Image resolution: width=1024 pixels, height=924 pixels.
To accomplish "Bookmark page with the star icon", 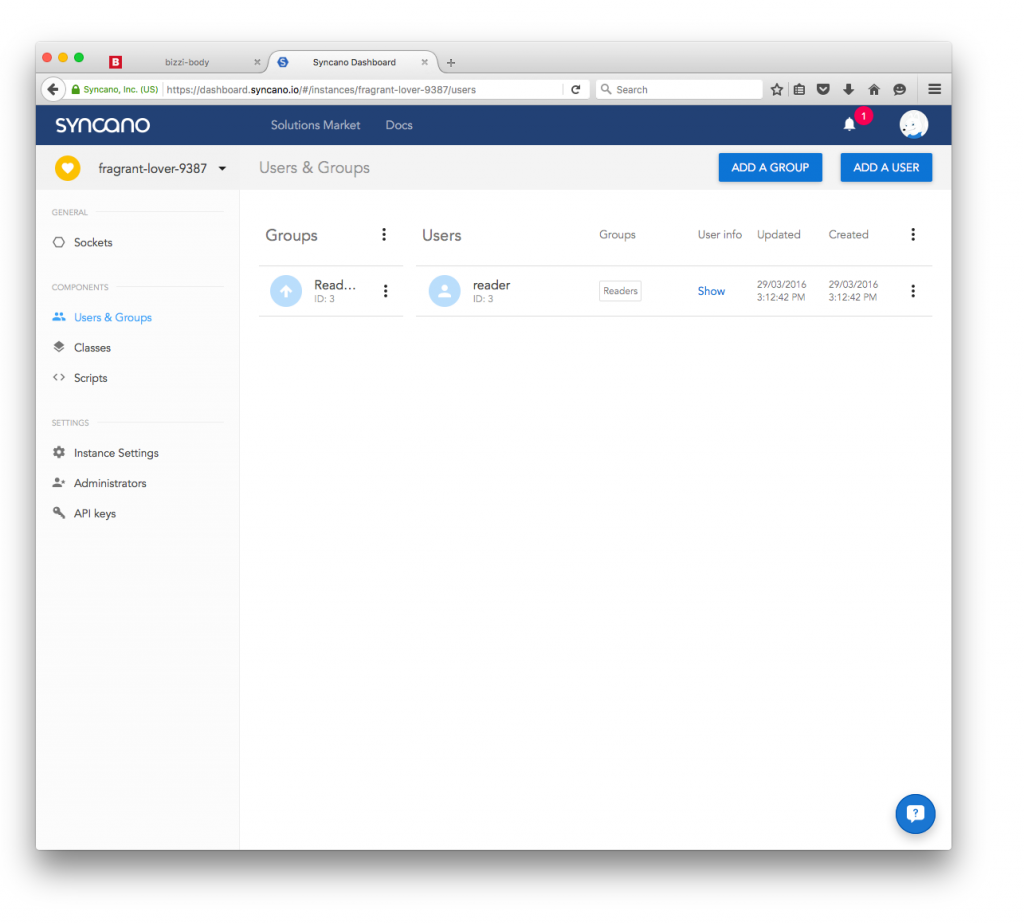I will (776, 89).
